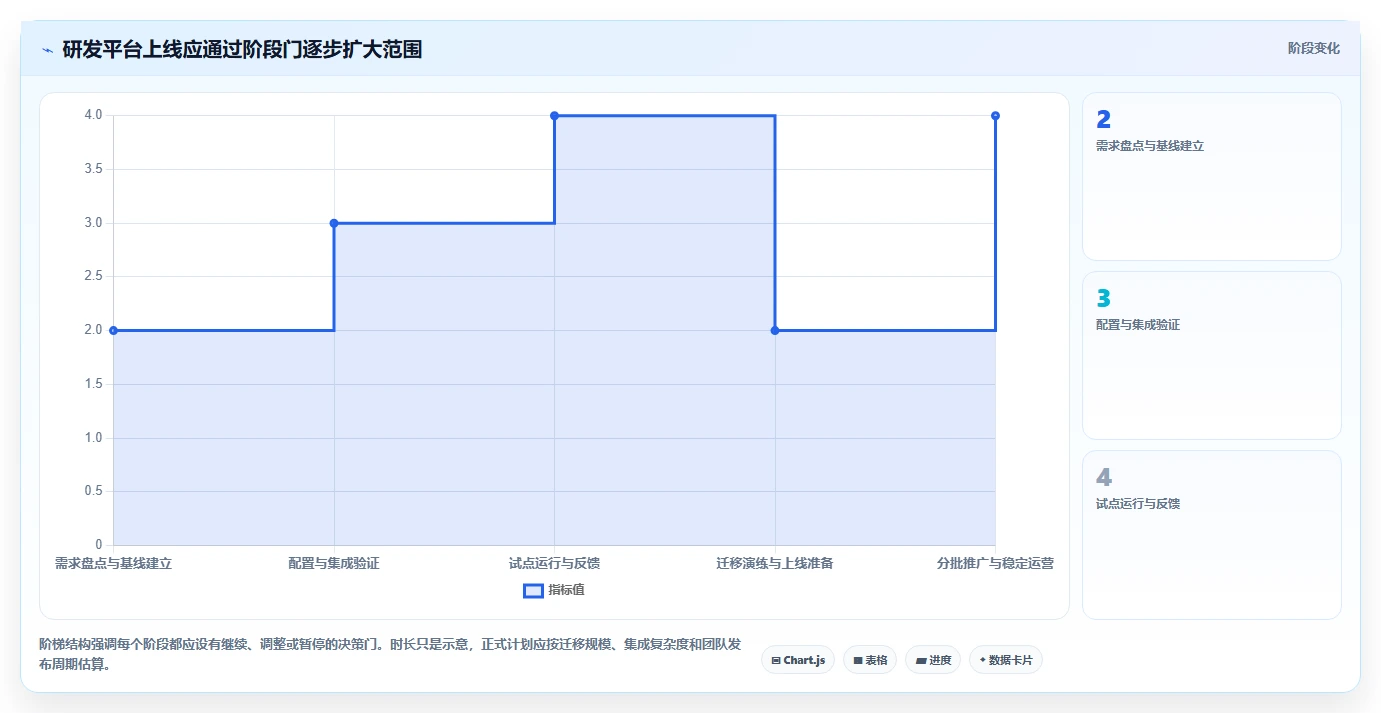1381x713 pixels.
Task: Click the y-axis value 2.5
Action: (x=93, y=276)
